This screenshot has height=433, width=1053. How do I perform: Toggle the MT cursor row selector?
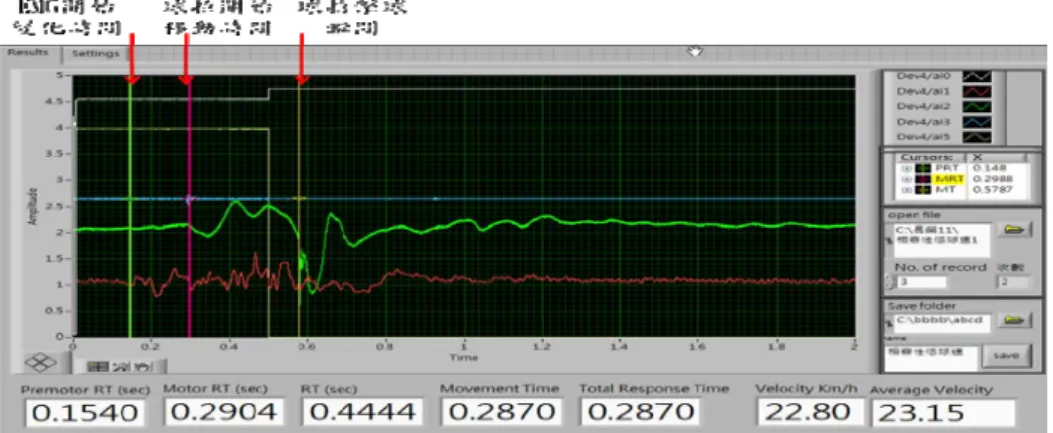click(906, 190)
